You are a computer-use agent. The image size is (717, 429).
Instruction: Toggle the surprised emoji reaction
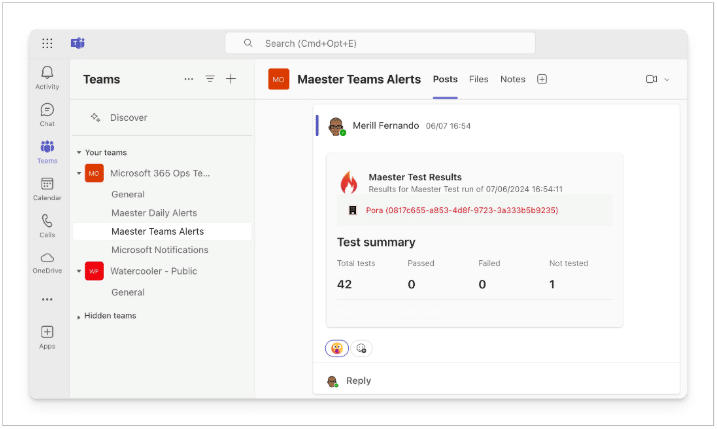tap(337, 348)
